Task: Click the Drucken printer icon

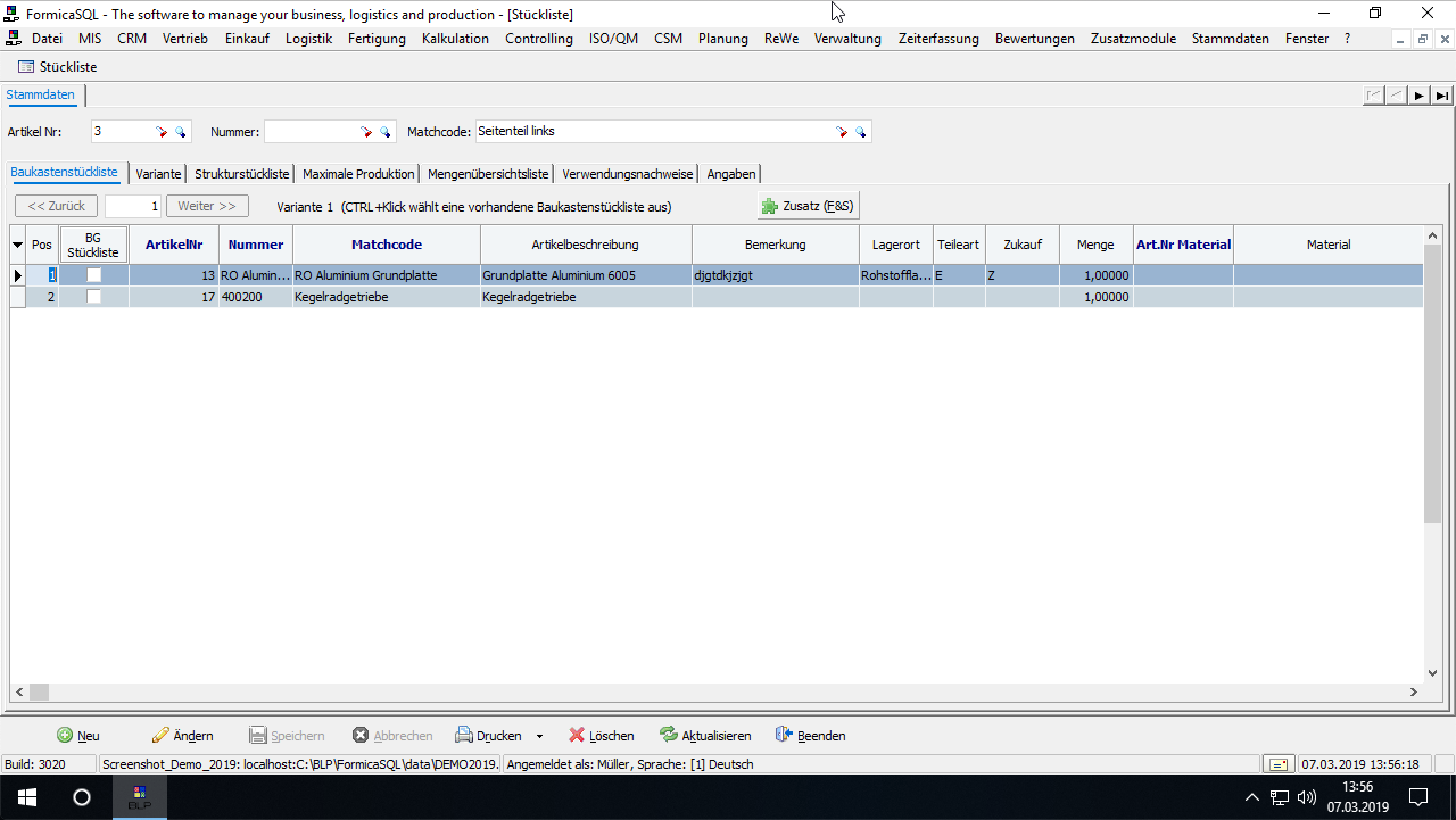Action: (464, 735)
